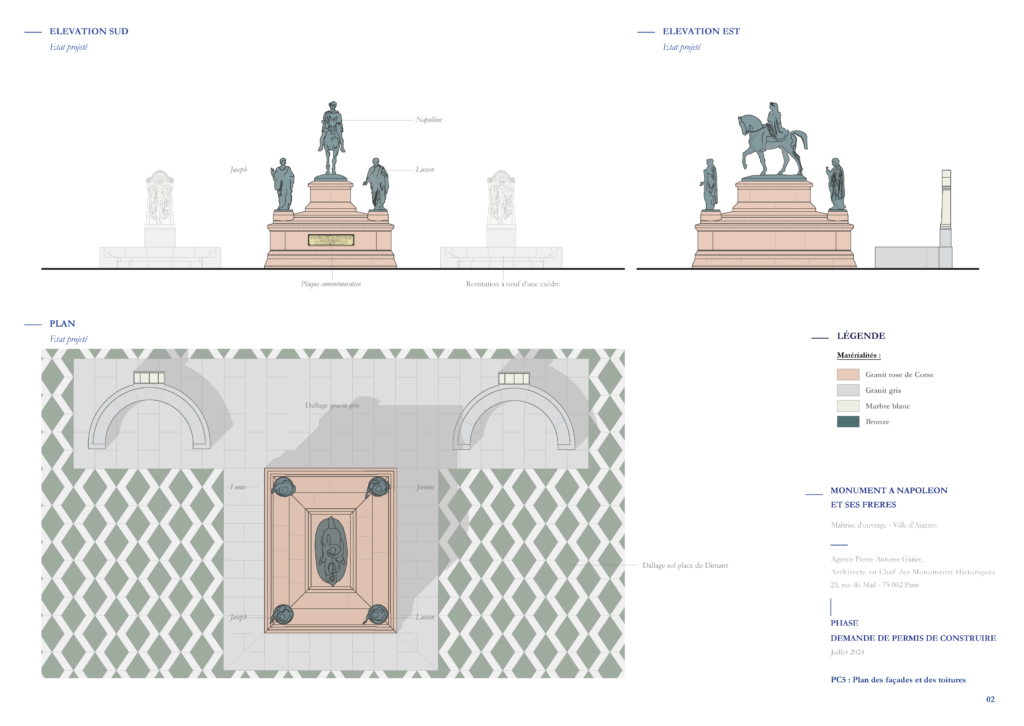
Task: Click the horse statue in the east elevation
Action: pos(772,142)
